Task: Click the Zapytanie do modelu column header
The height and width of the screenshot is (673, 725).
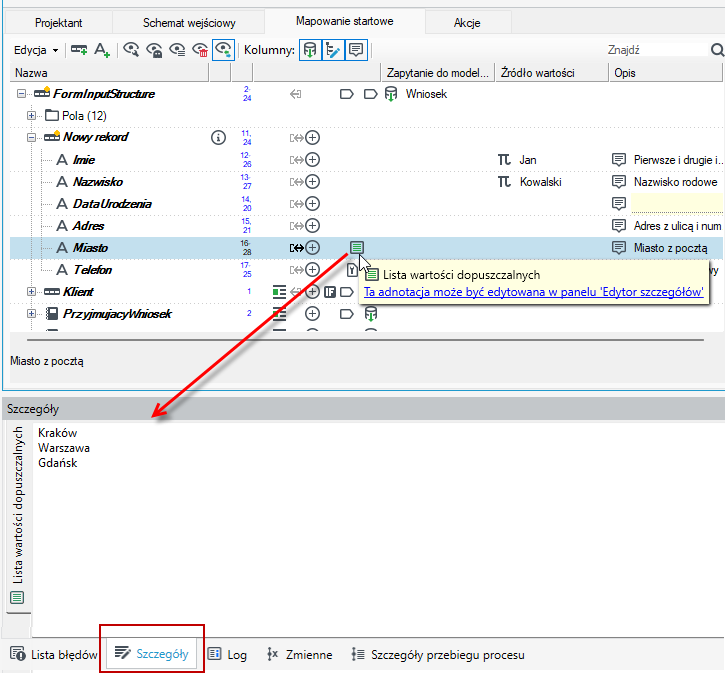Action: pyautogui.click(x=438, y=73)
